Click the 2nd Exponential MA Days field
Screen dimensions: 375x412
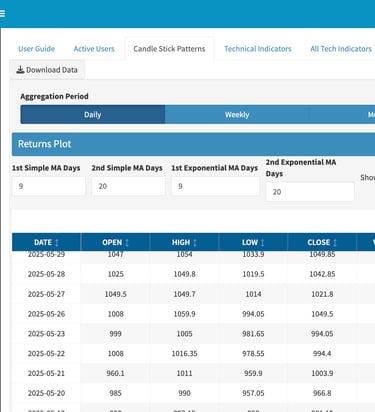click(310, 192)
